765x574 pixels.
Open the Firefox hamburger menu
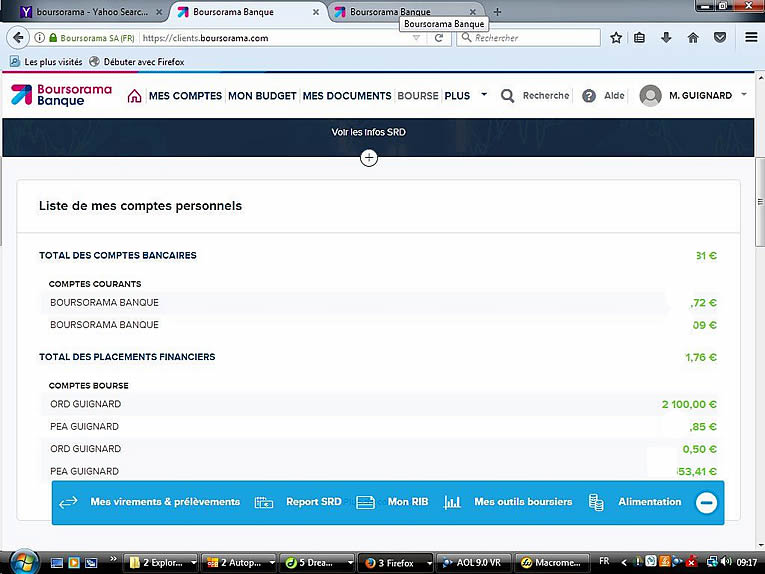coord(750,38)
